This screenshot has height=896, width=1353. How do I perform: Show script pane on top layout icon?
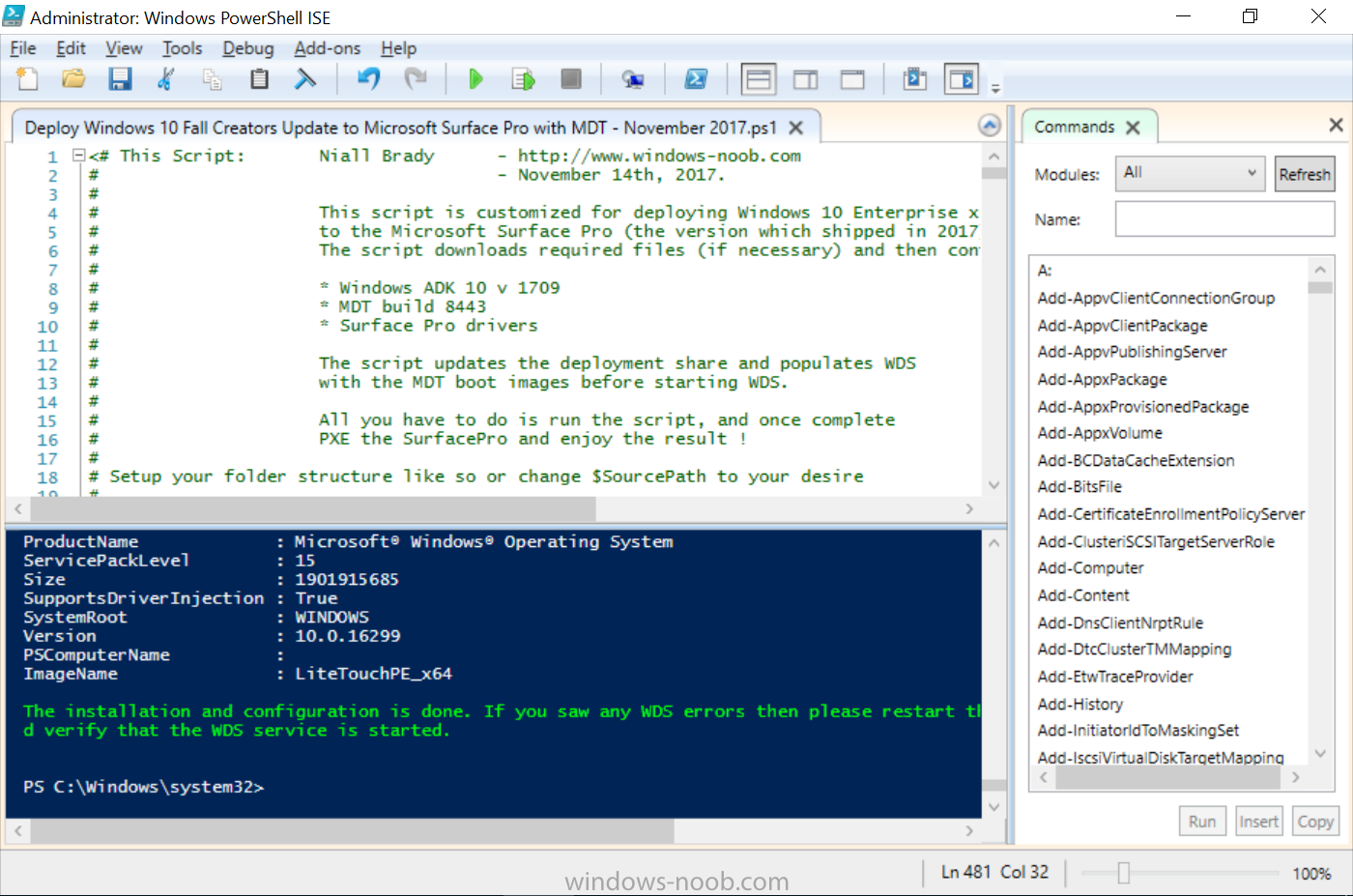(759, 79)
